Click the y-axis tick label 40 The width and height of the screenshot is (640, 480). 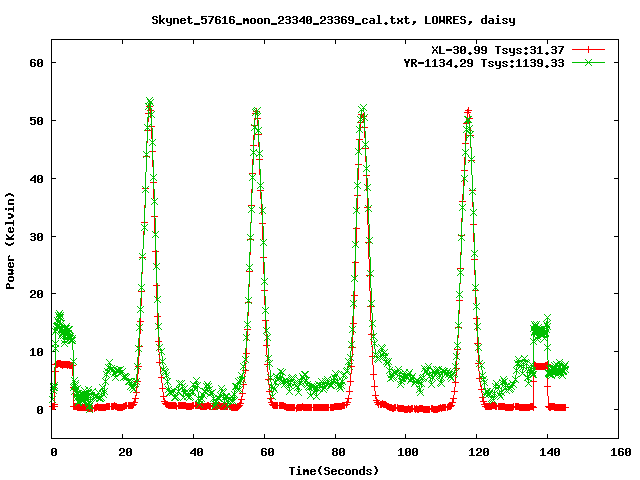tap(36, 179)
